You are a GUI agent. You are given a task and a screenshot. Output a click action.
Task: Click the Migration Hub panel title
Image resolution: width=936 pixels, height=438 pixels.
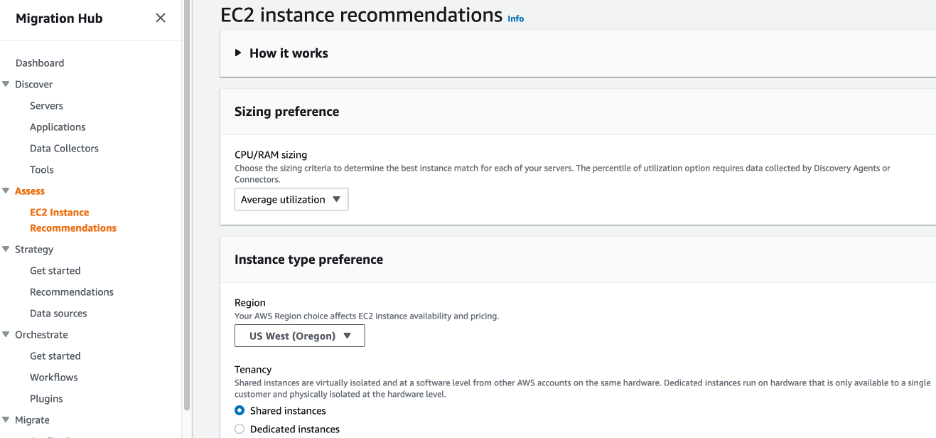pyautogui.click(x=59, y=18)
